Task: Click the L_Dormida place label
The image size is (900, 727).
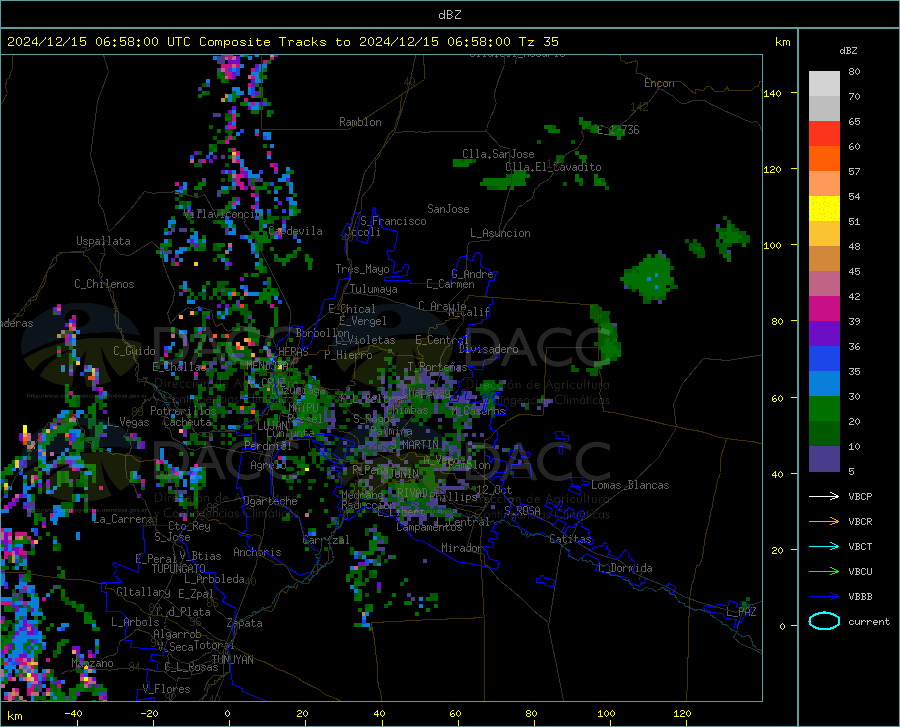Action: (x=624, y=568)
